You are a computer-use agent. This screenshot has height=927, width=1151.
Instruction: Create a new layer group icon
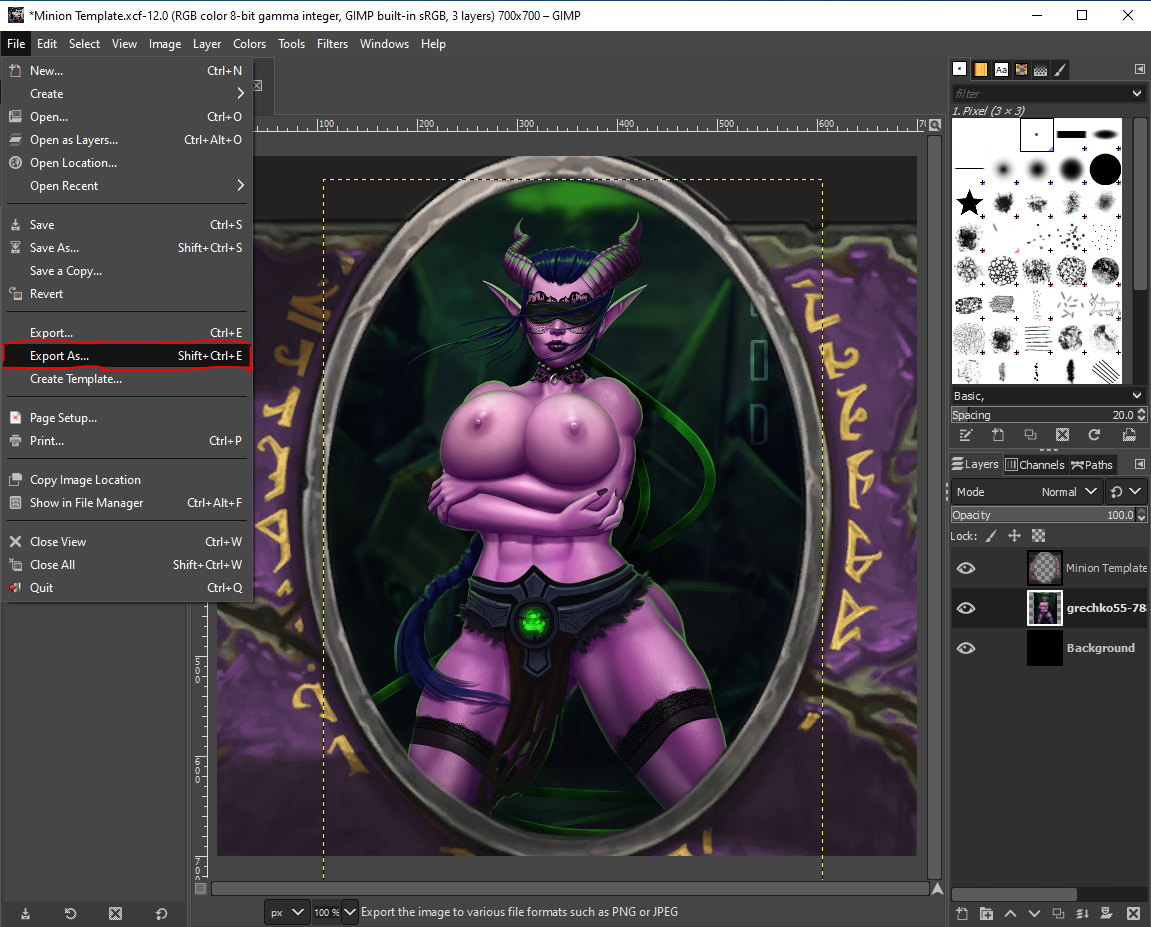tap(986, 913)
